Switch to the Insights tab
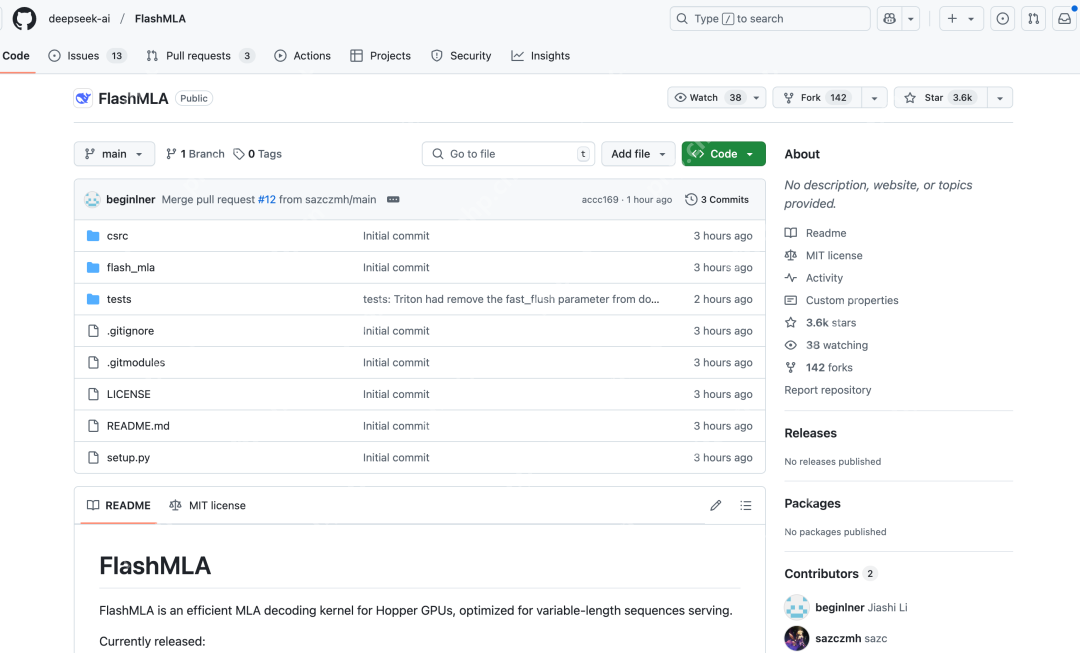 point(540,56)
